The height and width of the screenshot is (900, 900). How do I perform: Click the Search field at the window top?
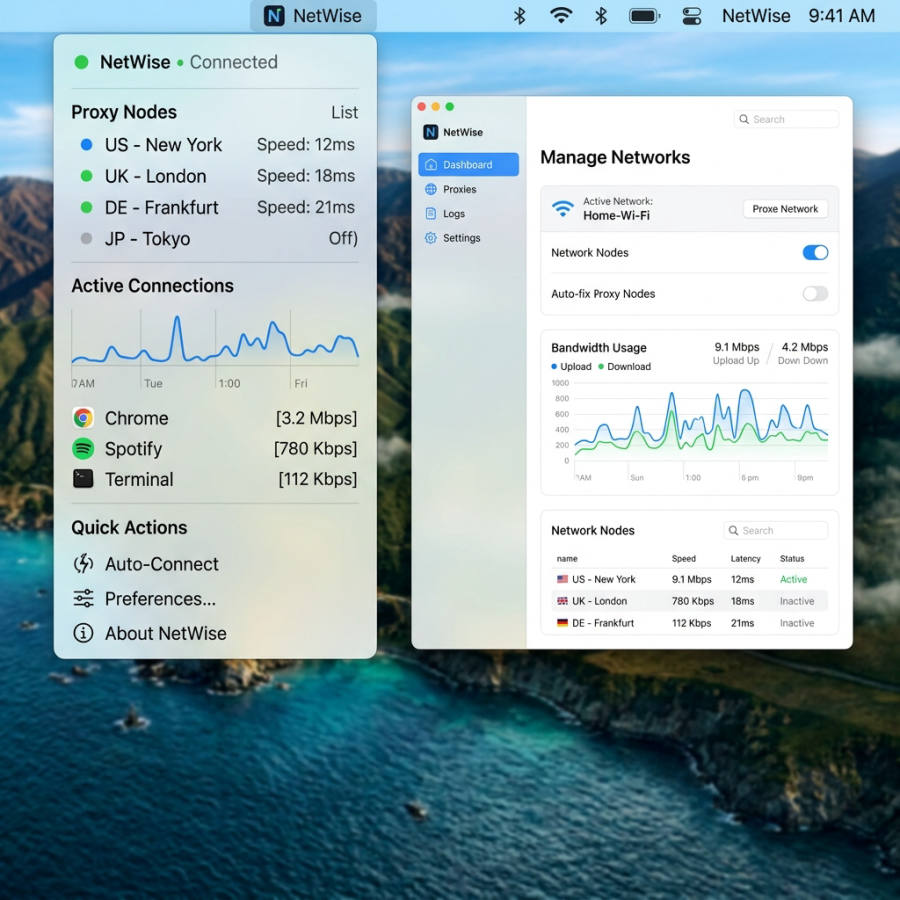tap(786, 119)
